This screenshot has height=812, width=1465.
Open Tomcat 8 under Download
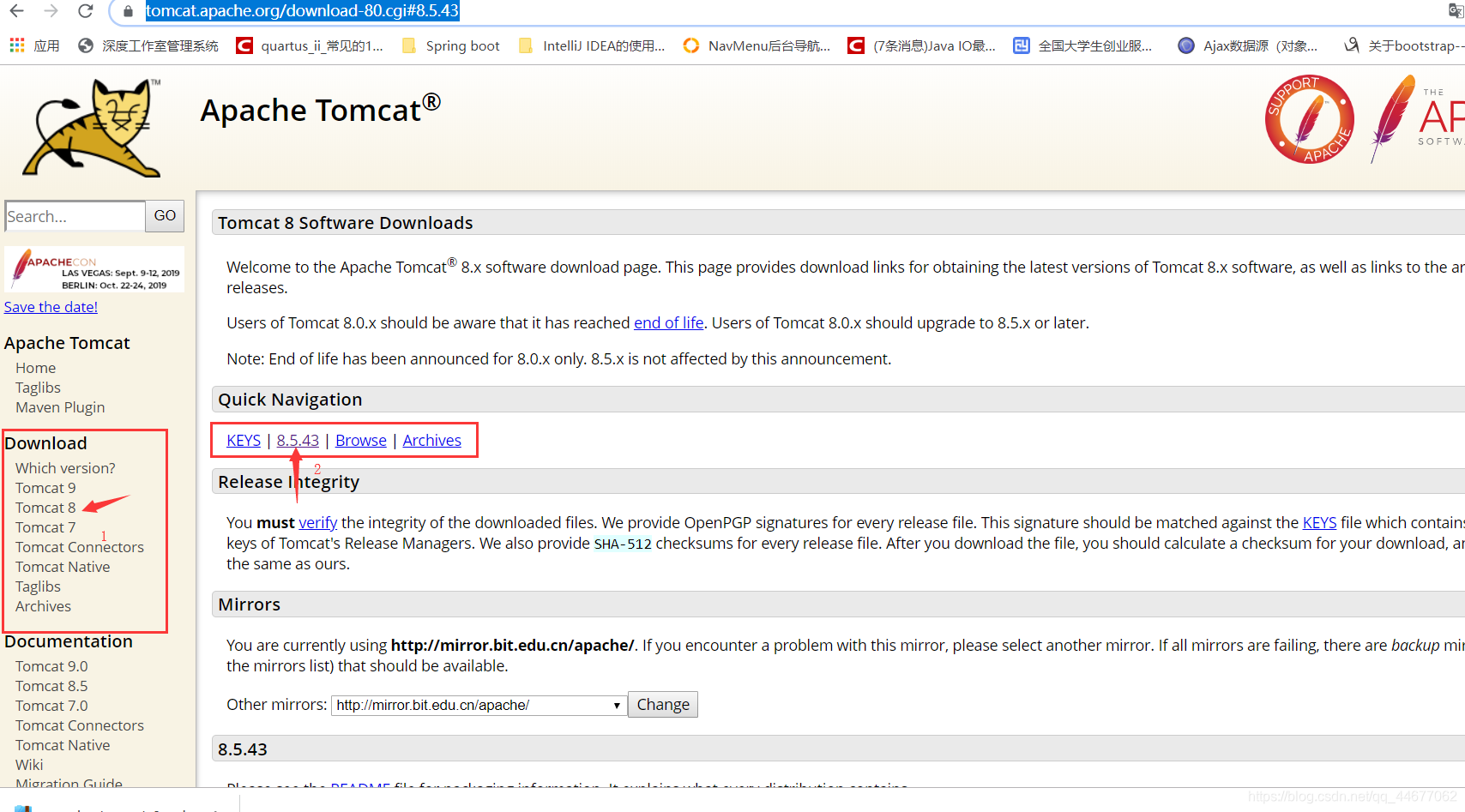point(45,508)
